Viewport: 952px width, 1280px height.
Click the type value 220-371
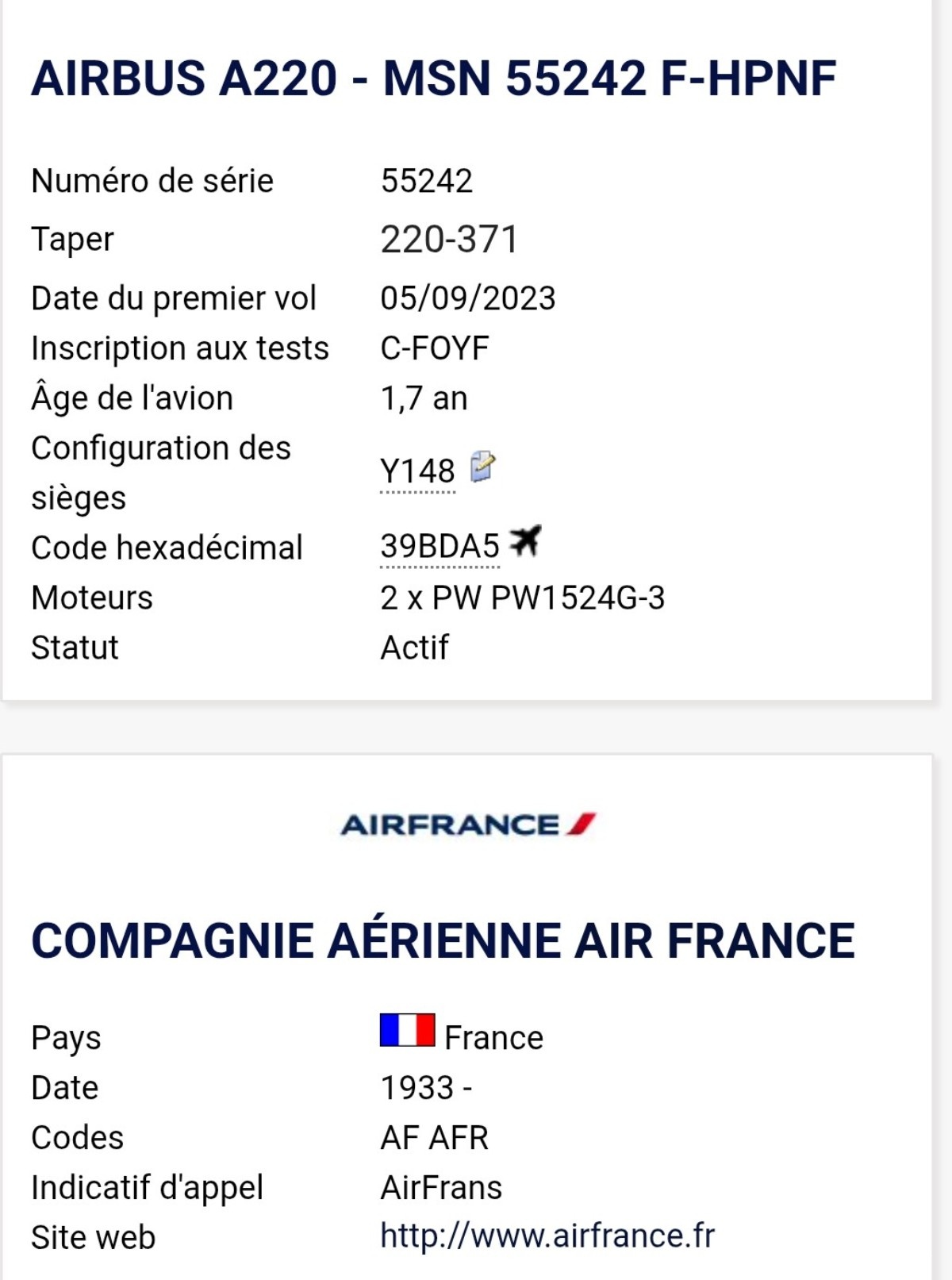(x=449, y=240)
